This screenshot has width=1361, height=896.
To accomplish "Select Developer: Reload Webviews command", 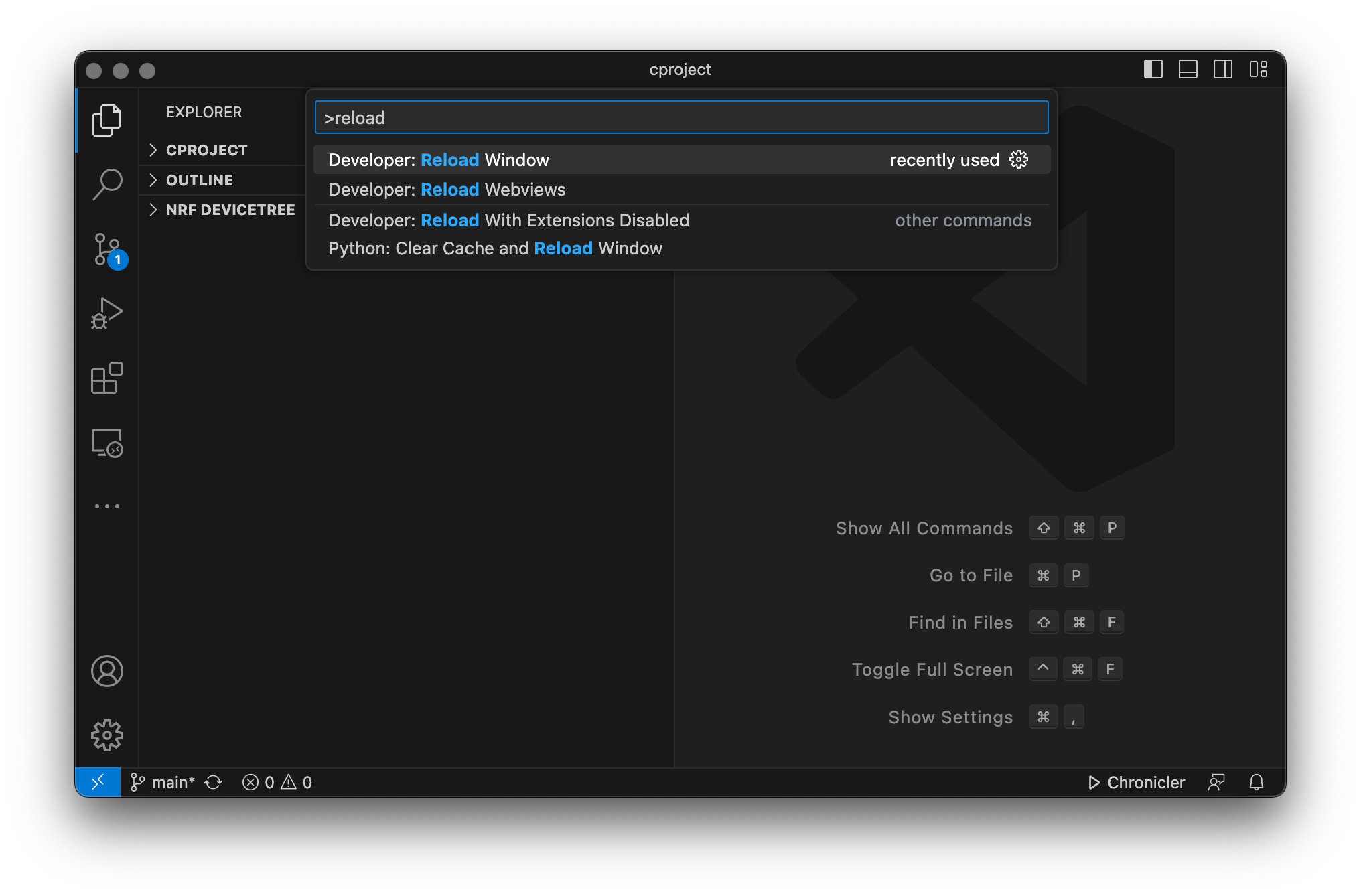I will tap(447, 190).
